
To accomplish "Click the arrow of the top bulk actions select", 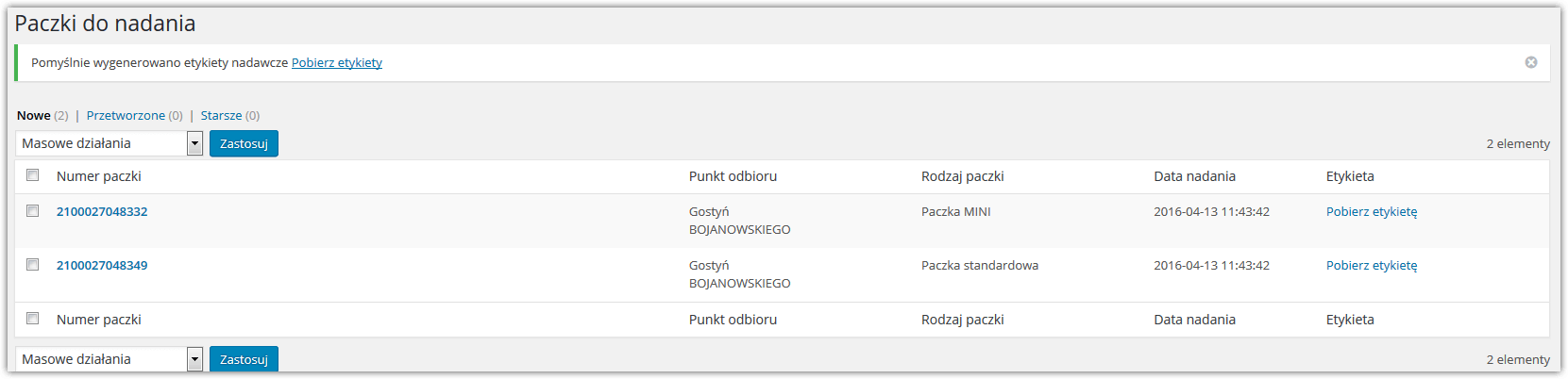I will tap(194, 143).
